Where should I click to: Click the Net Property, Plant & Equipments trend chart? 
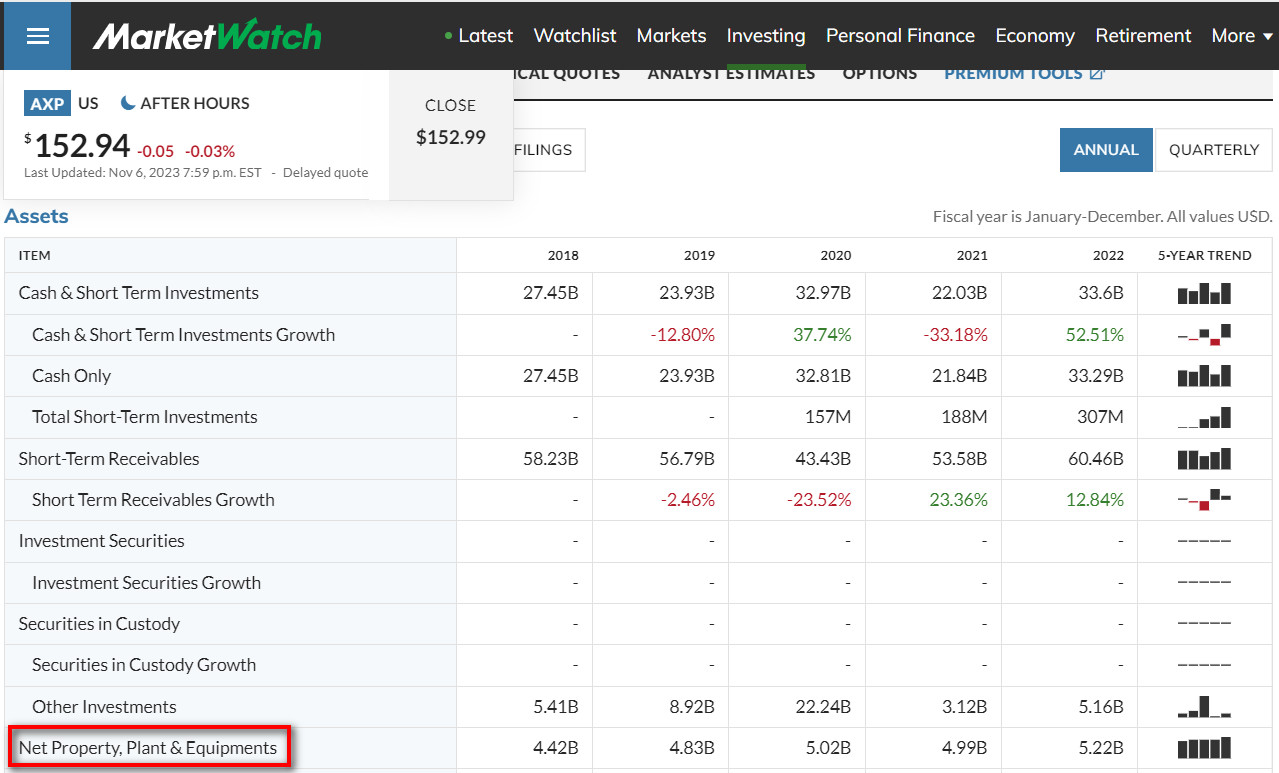pyautogui.click(x=1204, y=748)
